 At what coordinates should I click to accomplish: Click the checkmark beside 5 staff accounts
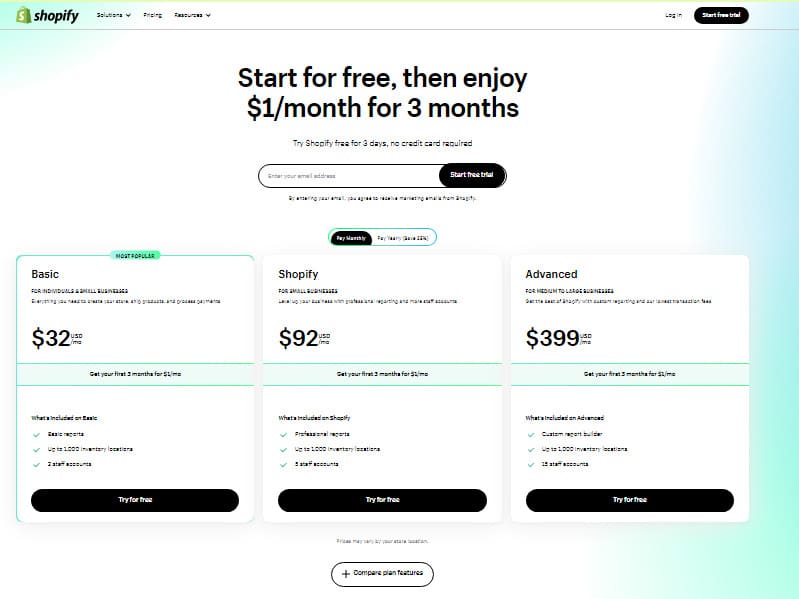pos(283,465)
